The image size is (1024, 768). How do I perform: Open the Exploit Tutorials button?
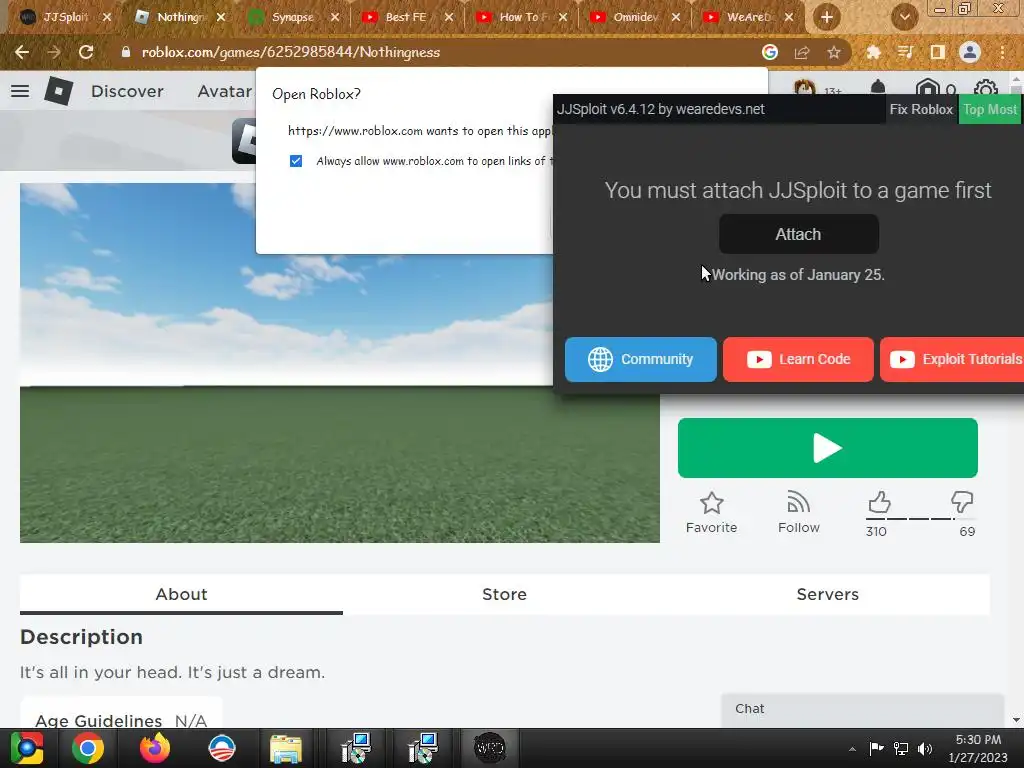tap(952, 359)
